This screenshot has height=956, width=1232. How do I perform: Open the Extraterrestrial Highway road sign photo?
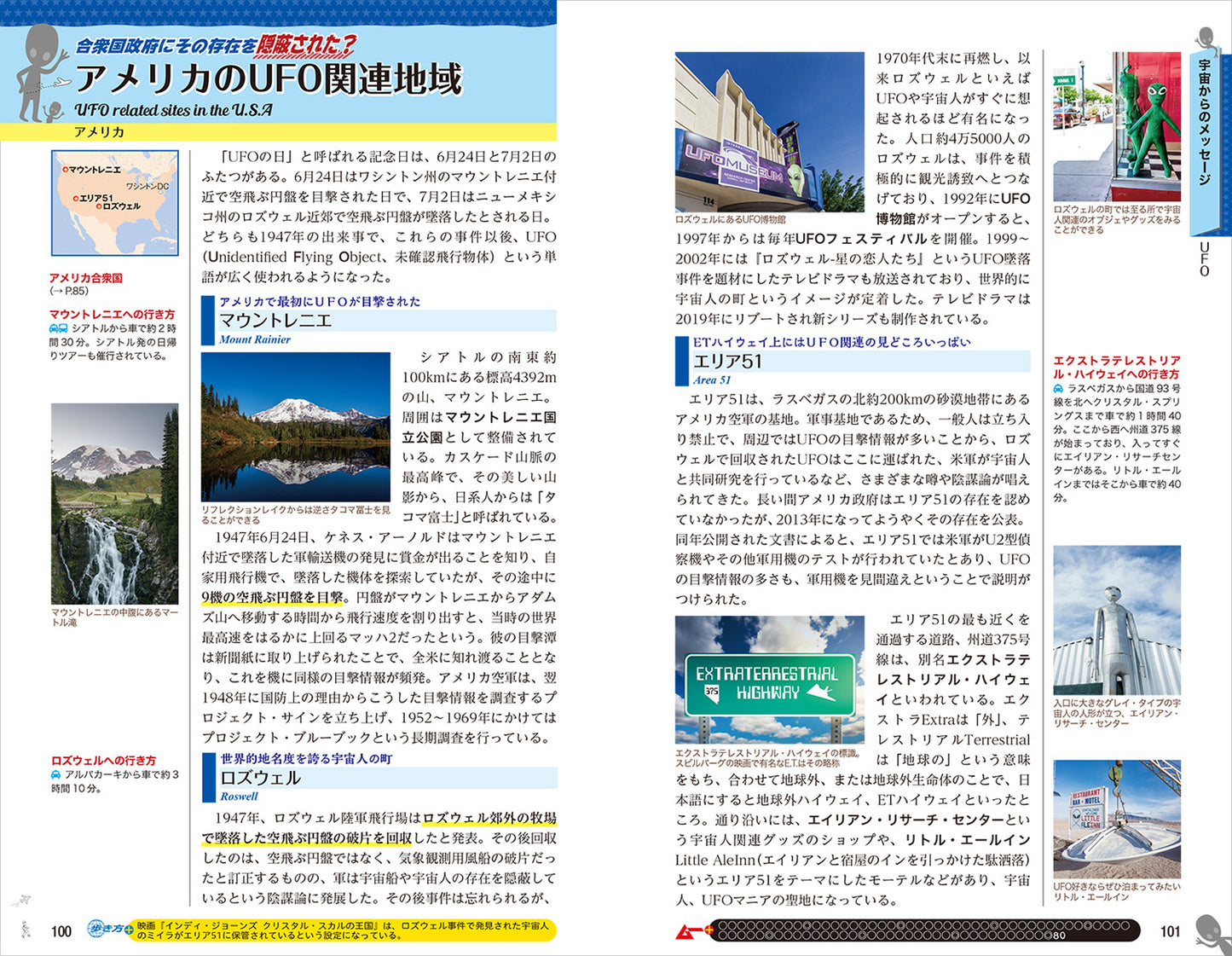pos(769,680)
